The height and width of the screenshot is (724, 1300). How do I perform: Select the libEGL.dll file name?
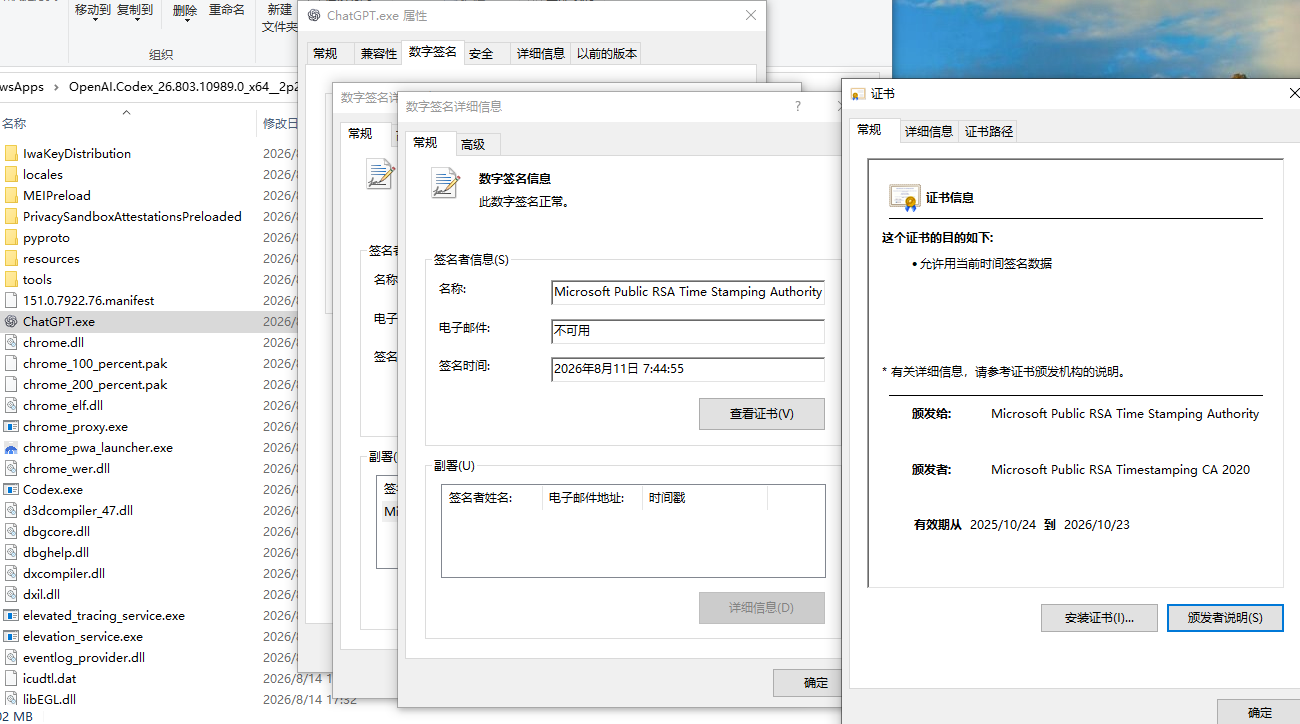point(49,699)
